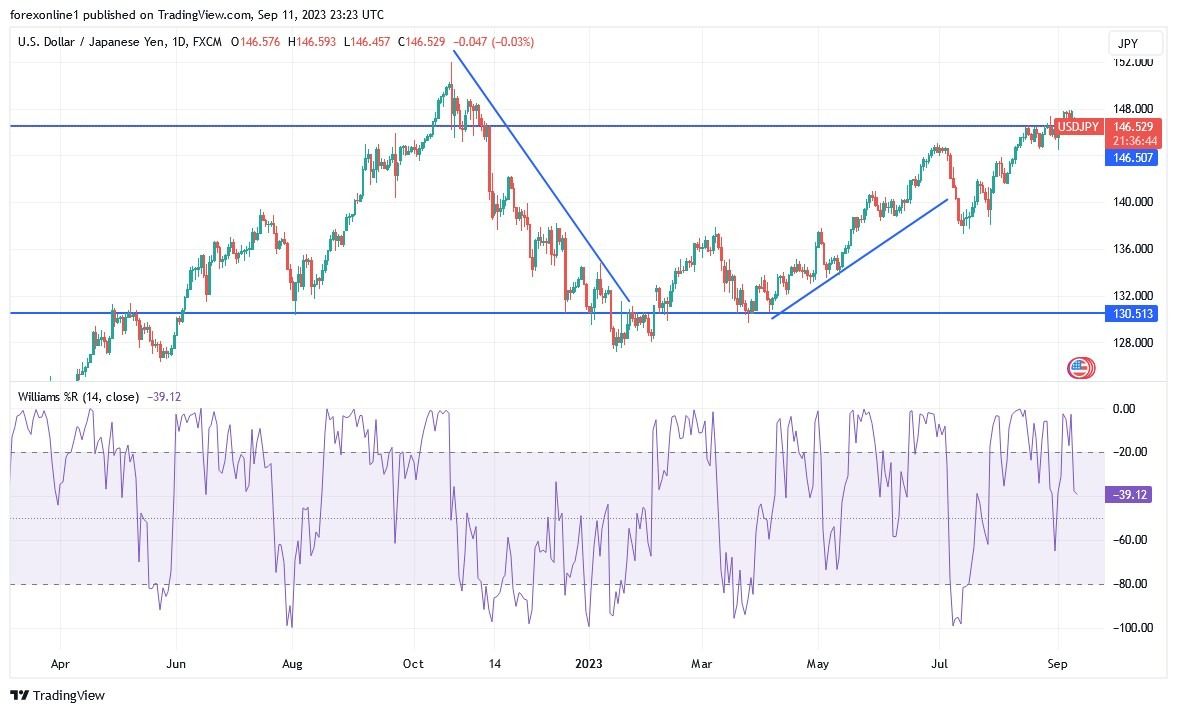Click the Sep label on time axis
Screen dimensions: 1177x713
coord(1057,664)
